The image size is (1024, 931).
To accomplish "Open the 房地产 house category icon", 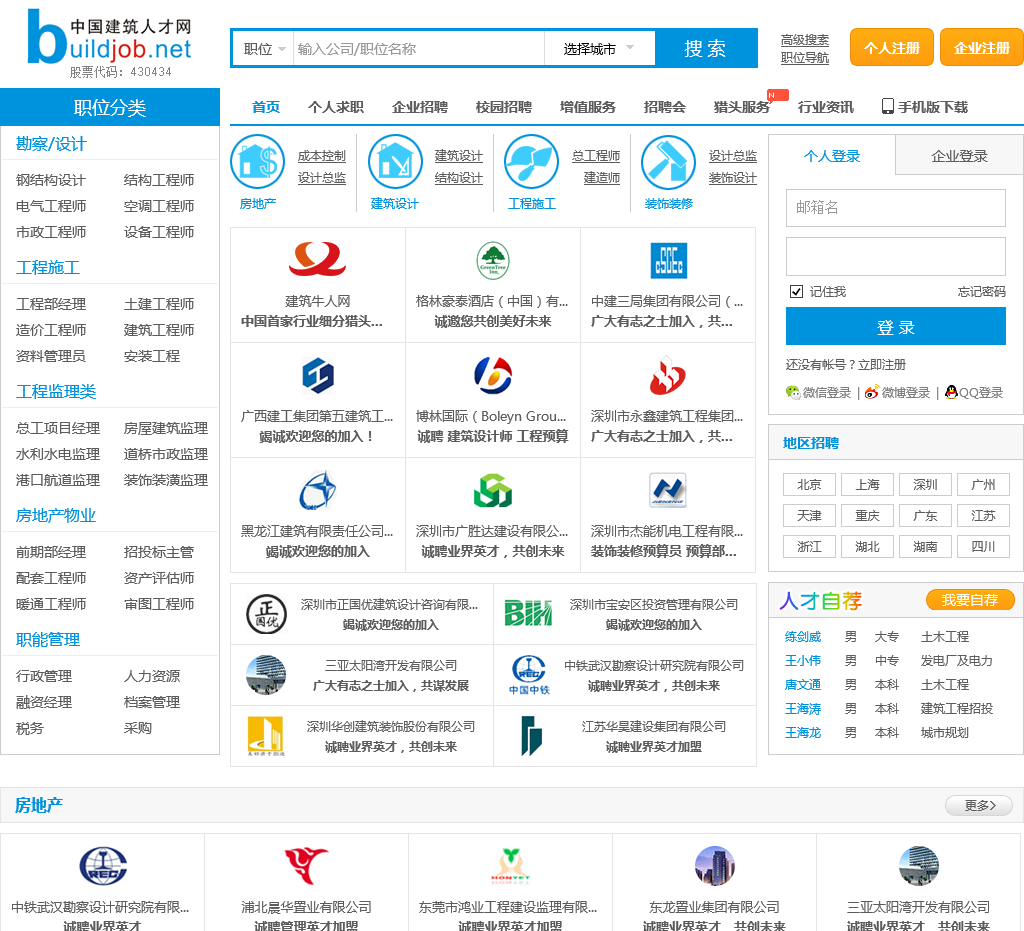I will tap(258, 161).
